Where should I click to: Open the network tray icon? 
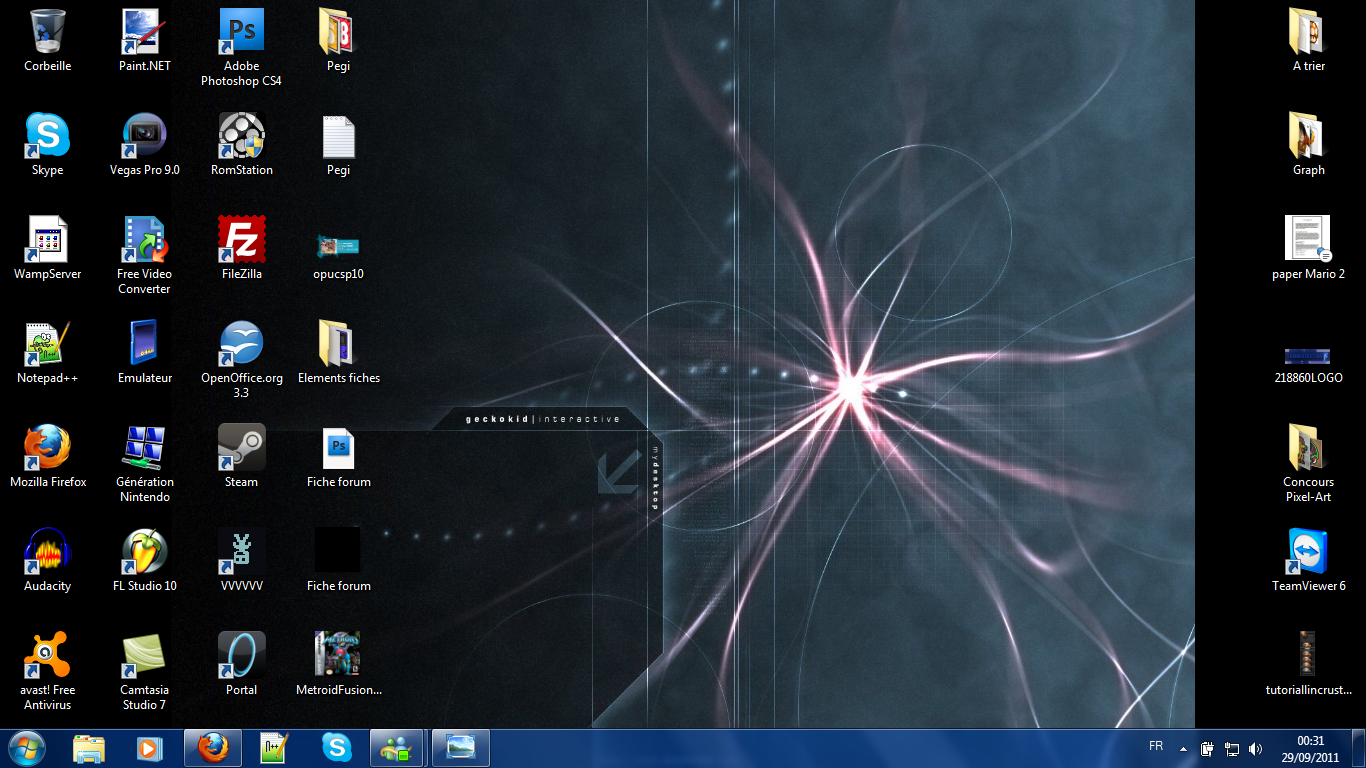(1232, 748)
